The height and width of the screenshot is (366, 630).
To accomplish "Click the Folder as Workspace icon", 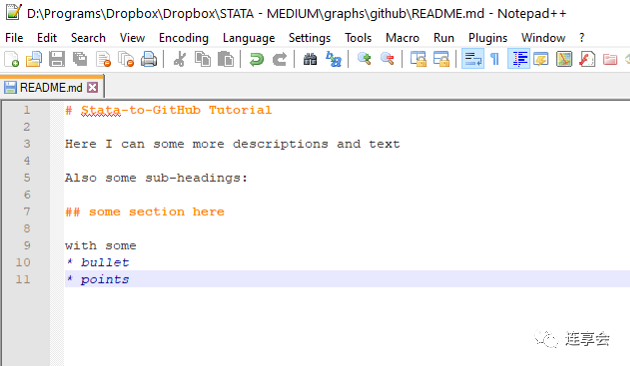I will 610,59.
